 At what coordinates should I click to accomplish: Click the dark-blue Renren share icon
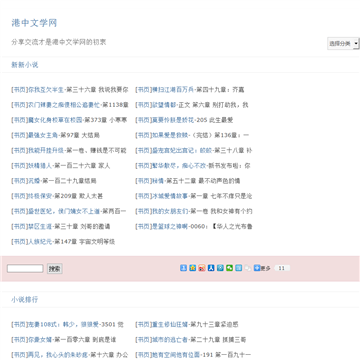[211, 268]
